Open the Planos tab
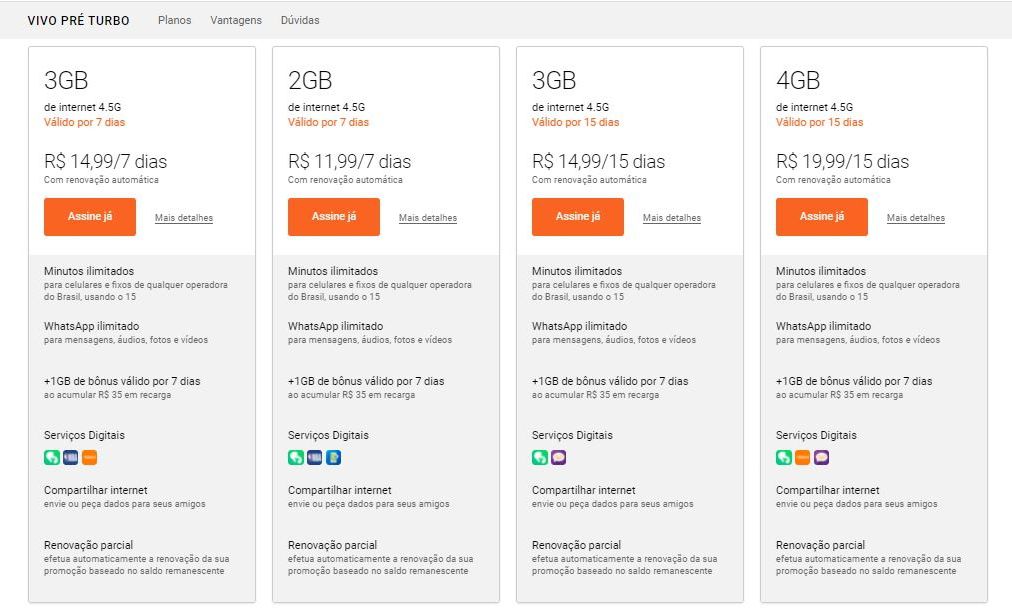 pyautogui.click(x=174, y=20)
